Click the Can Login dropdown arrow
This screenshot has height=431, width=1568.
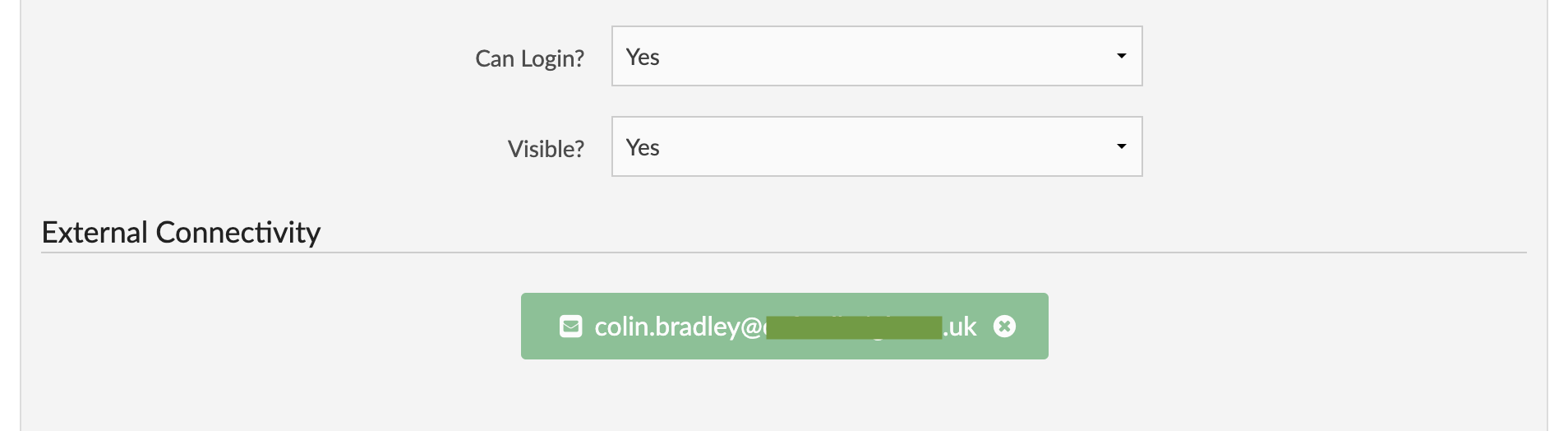pyautogui.click(x=1121, y=56)
